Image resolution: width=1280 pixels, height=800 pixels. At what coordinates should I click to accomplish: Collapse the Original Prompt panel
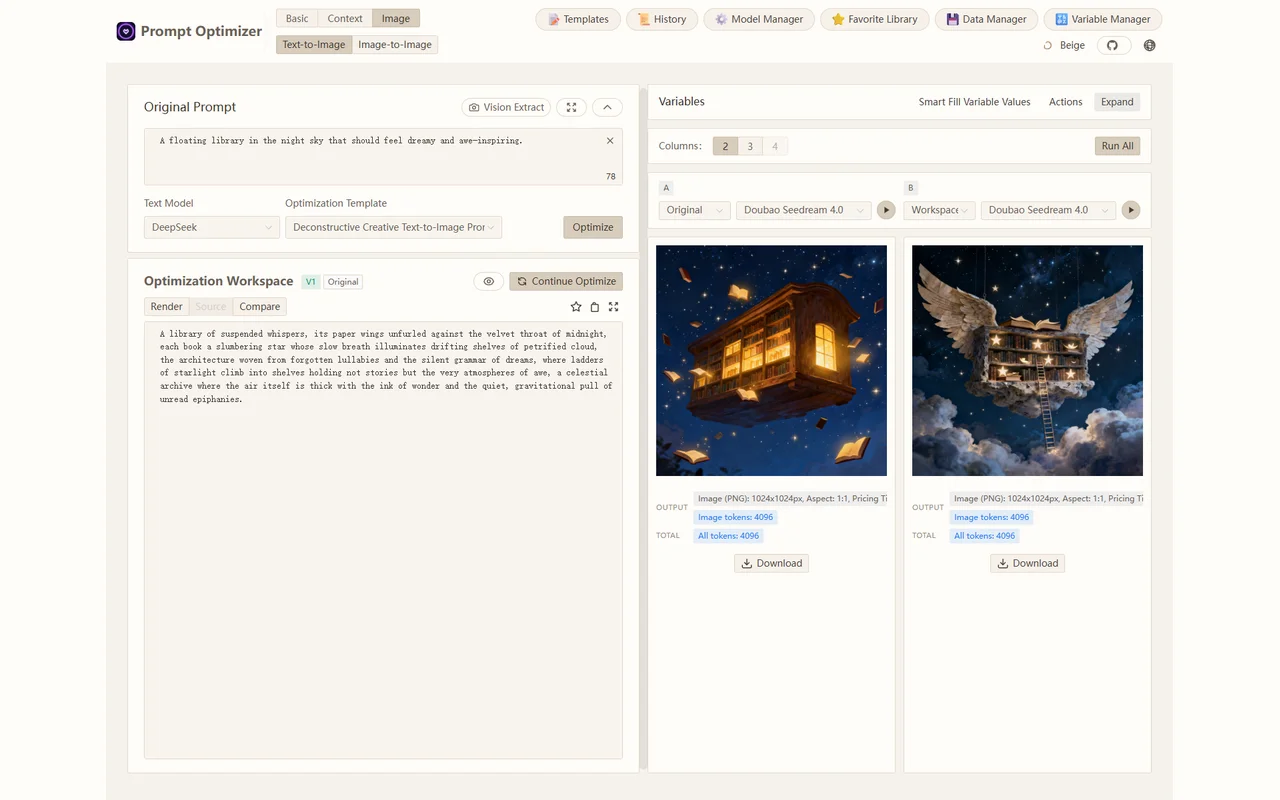pyautogui.click(x=607, y=107)
